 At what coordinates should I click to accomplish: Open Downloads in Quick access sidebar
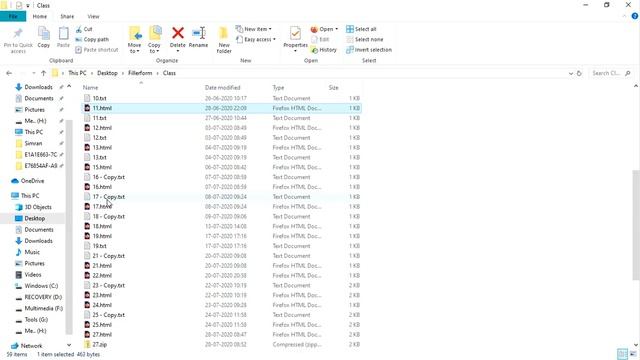tap(38, 87)
